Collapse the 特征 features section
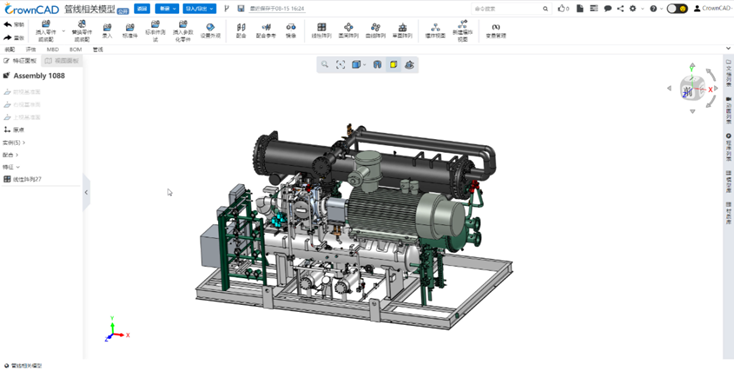 (x=11, y=167)
